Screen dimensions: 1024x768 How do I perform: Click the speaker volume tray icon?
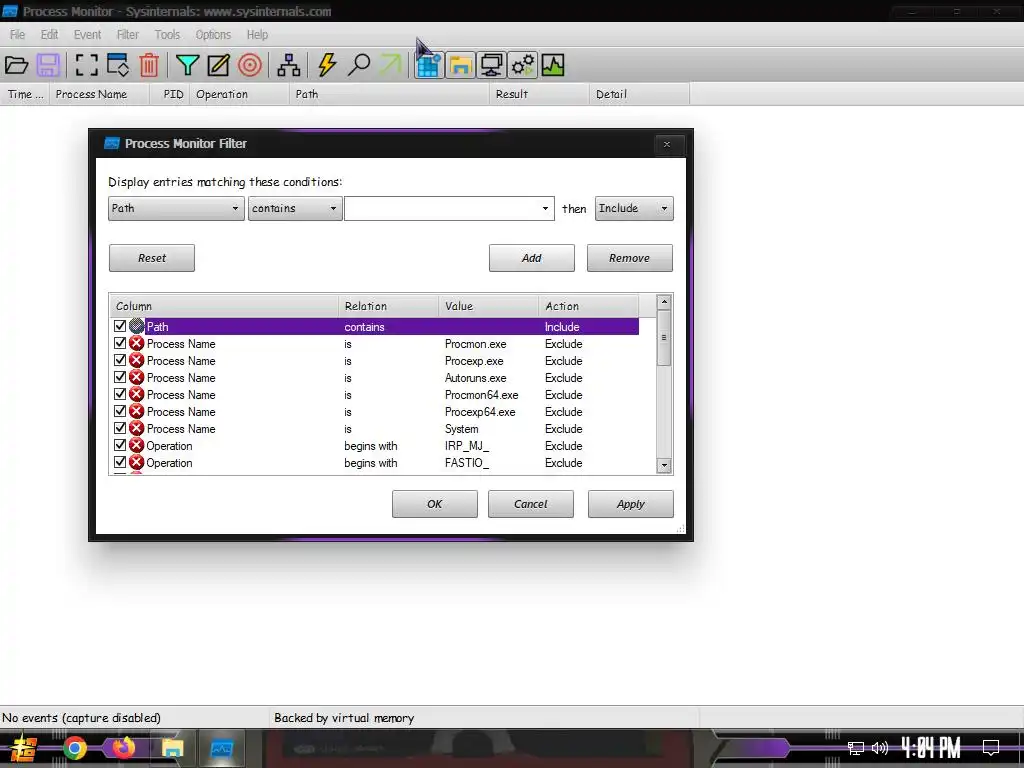[x=880, y=748]
